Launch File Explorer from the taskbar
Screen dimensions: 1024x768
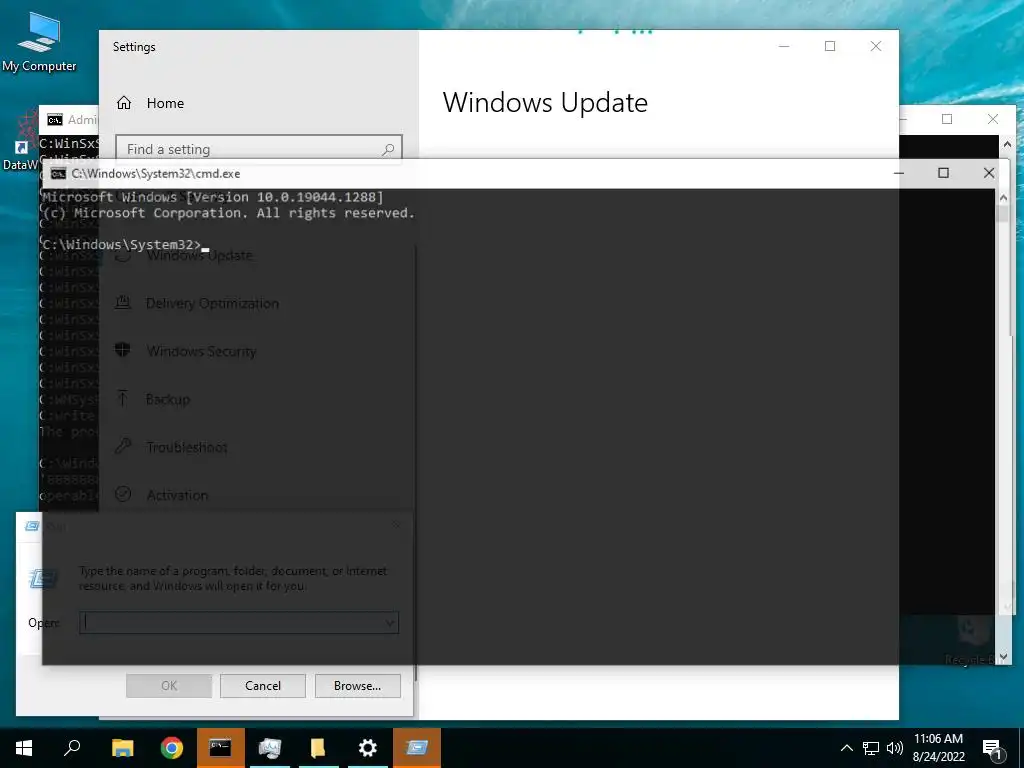tap(122, 748)
